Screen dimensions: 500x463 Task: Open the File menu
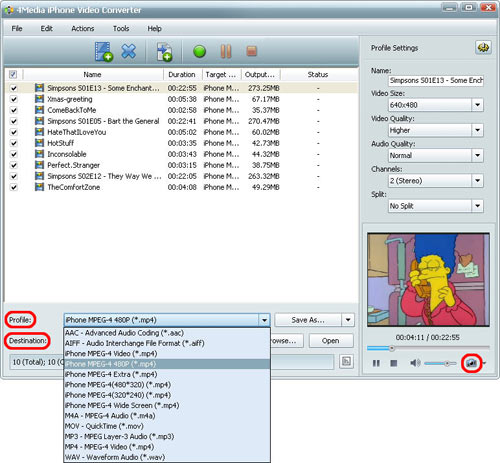pyautogui.click(x=17, y=29)
